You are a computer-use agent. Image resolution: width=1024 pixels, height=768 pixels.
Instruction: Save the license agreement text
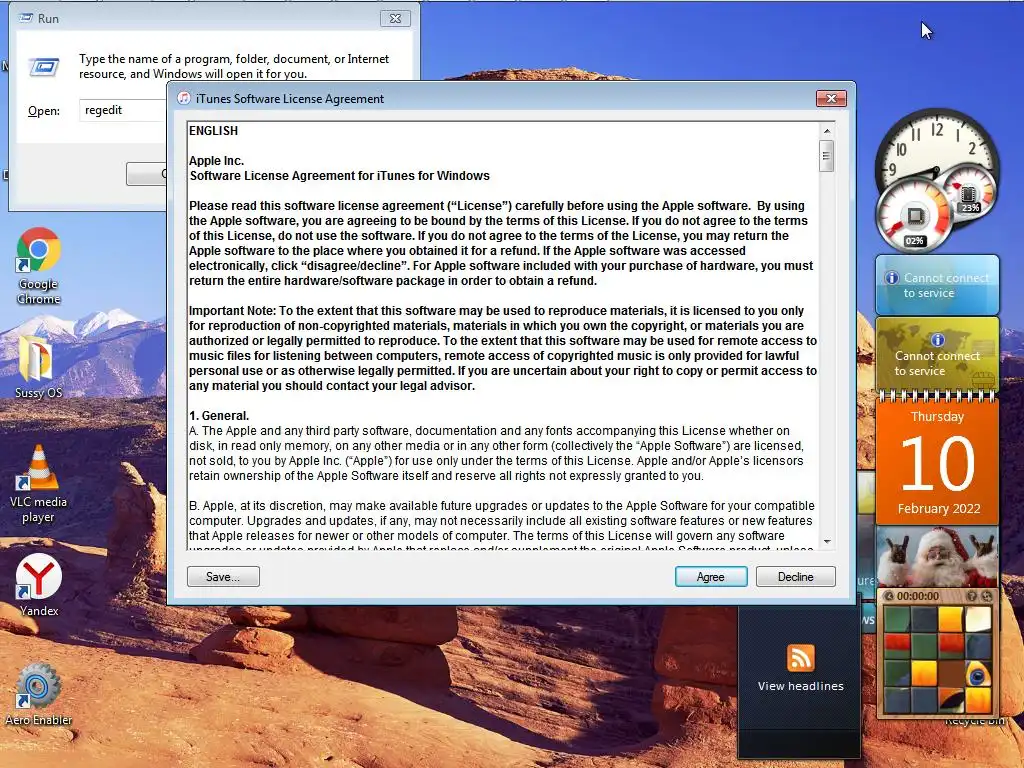[223, 577]
